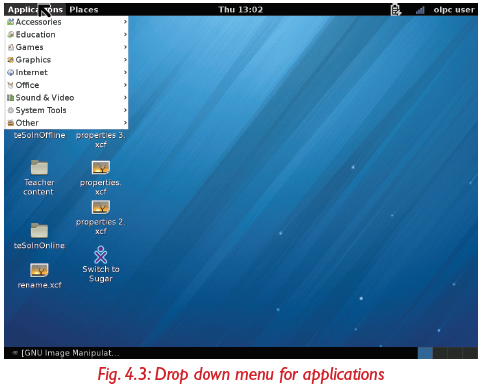Viewport: 501px width, 388px height.
Task: Select the properties 2.xcf image icon
Action: pos(101,207)
